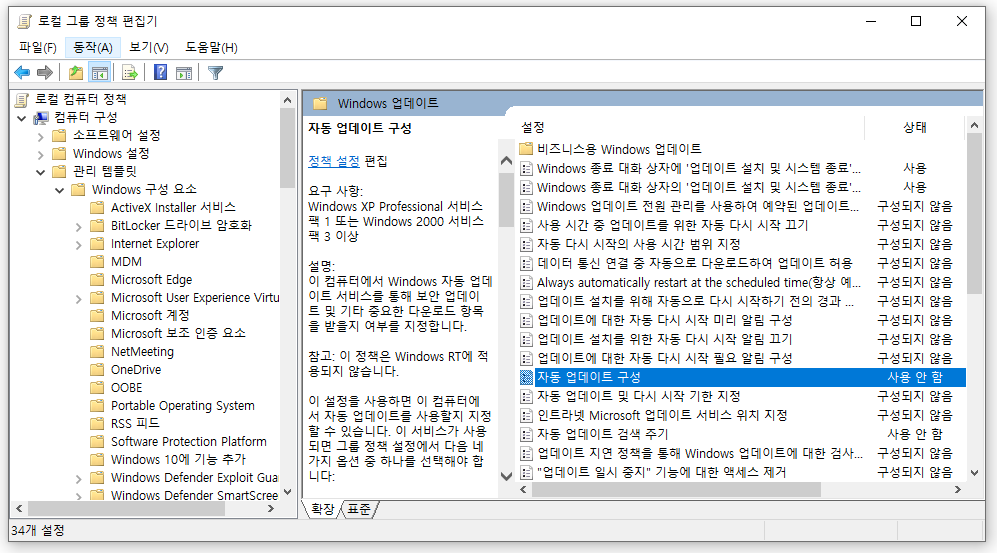Click the Forward arrow toolbar icon
This screenshot has width=997, height=553.
pos(45,72)
